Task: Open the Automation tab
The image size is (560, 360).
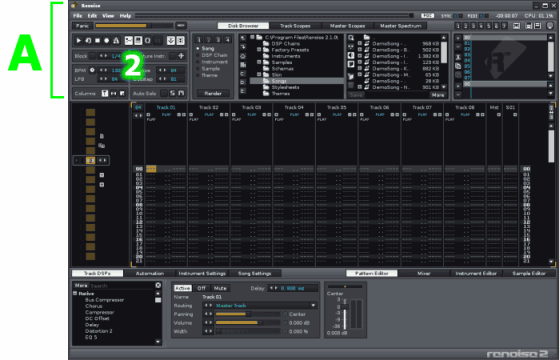Action: tap(150, 273)
